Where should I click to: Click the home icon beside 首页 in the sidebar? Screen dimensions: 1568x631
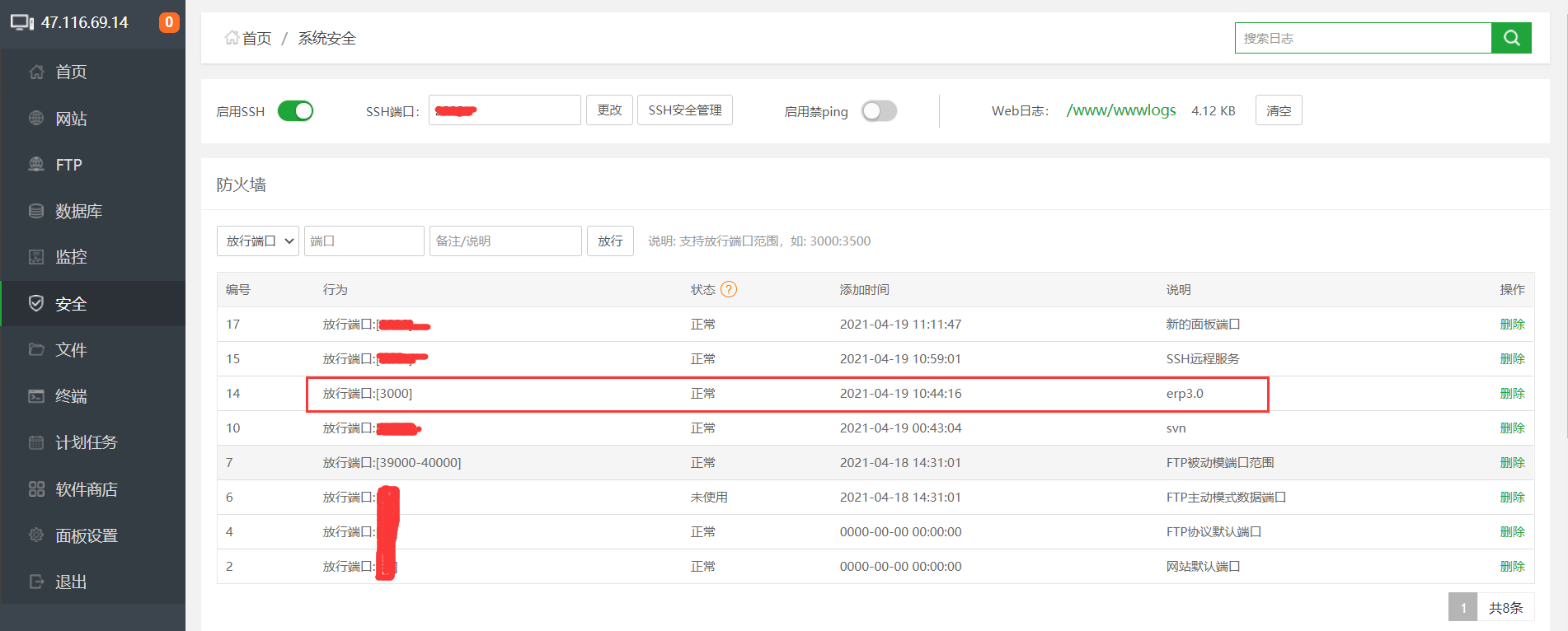pyautogui.click(x=36, y=72)
